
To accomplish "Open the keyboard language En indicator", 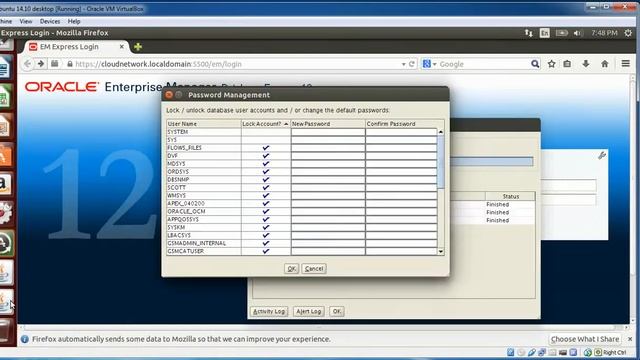I will 544,33.
